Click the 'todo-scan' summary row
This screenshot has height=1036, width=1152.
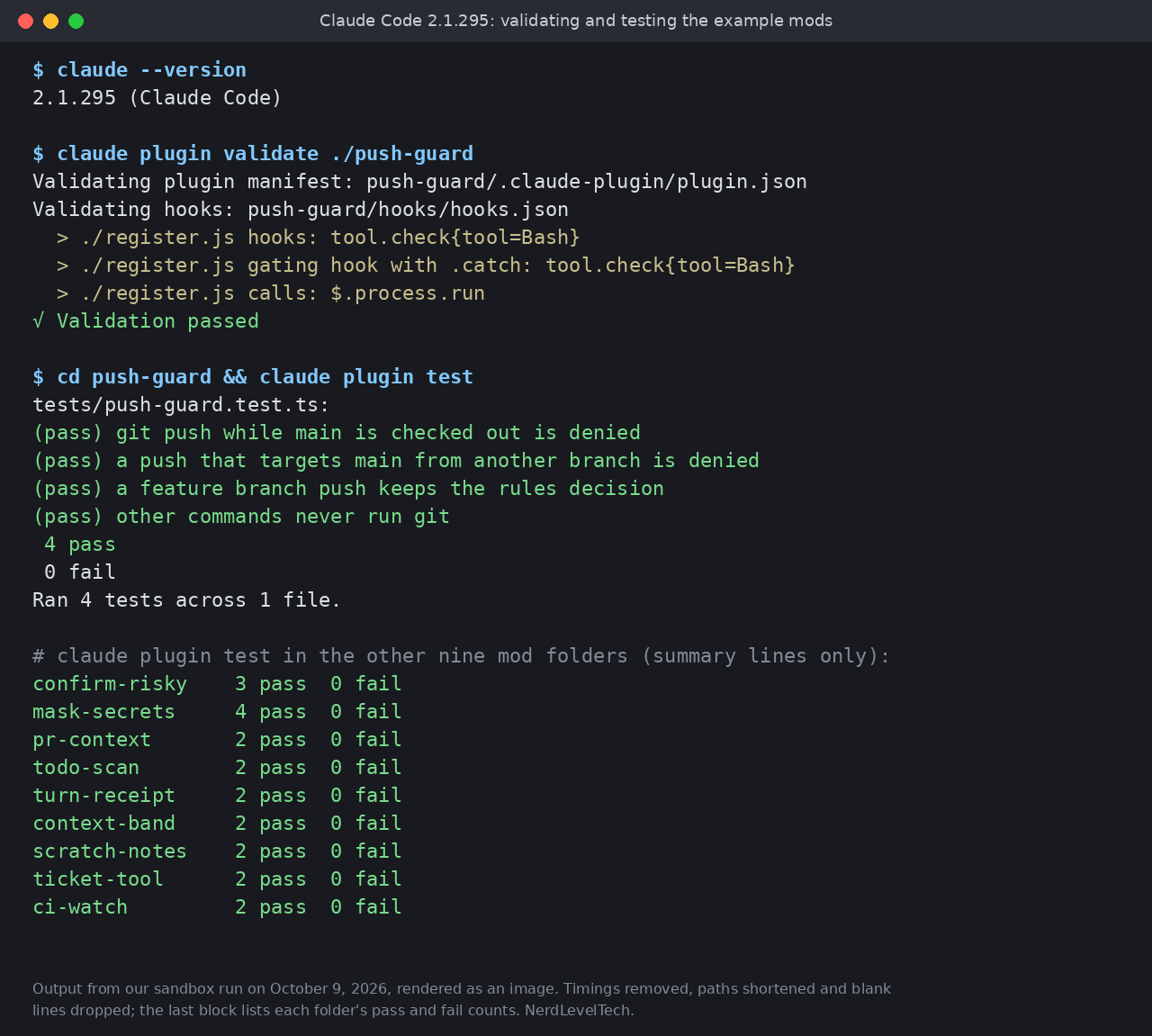(x=217, y=768)
